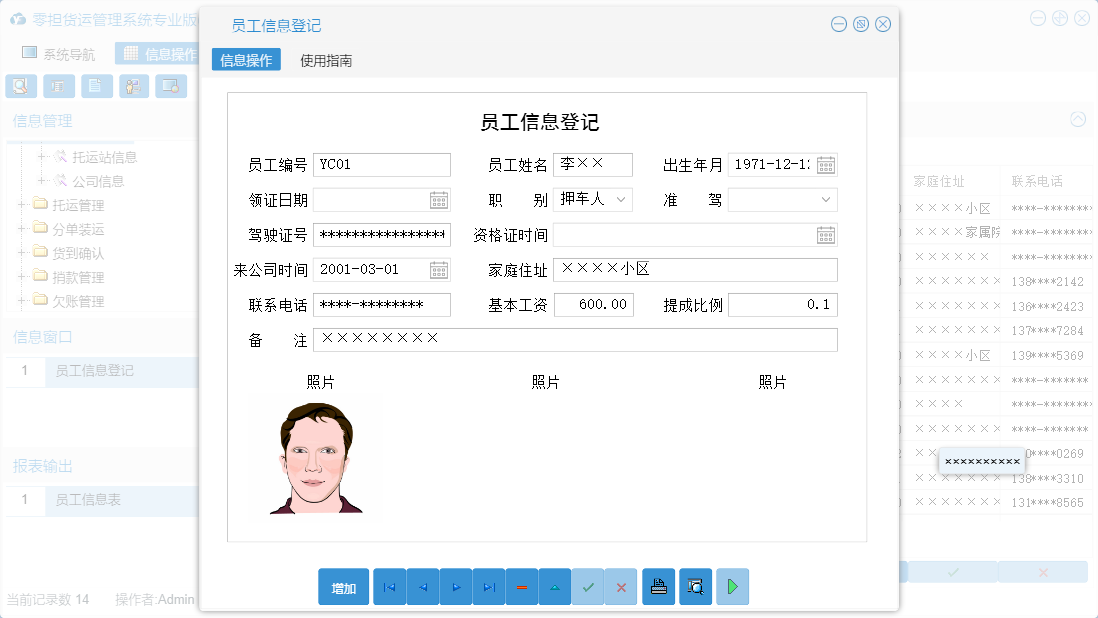Click the green run arrow icon
The width and height of the screenshot is (1098, 618).
[x=731, y=587]
